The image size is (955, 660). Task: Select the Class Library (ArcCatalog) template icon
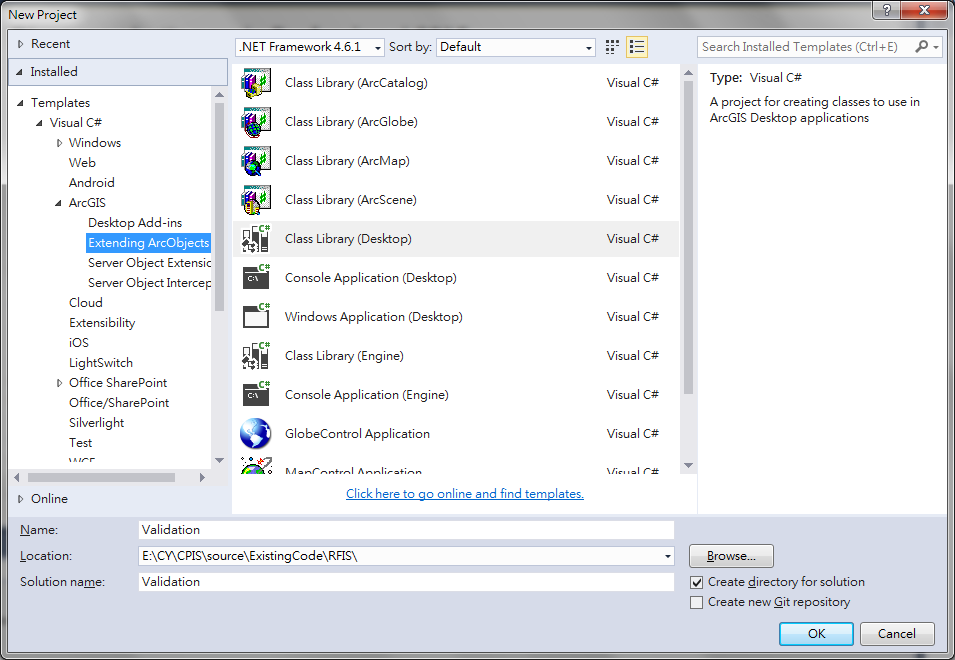256,83
